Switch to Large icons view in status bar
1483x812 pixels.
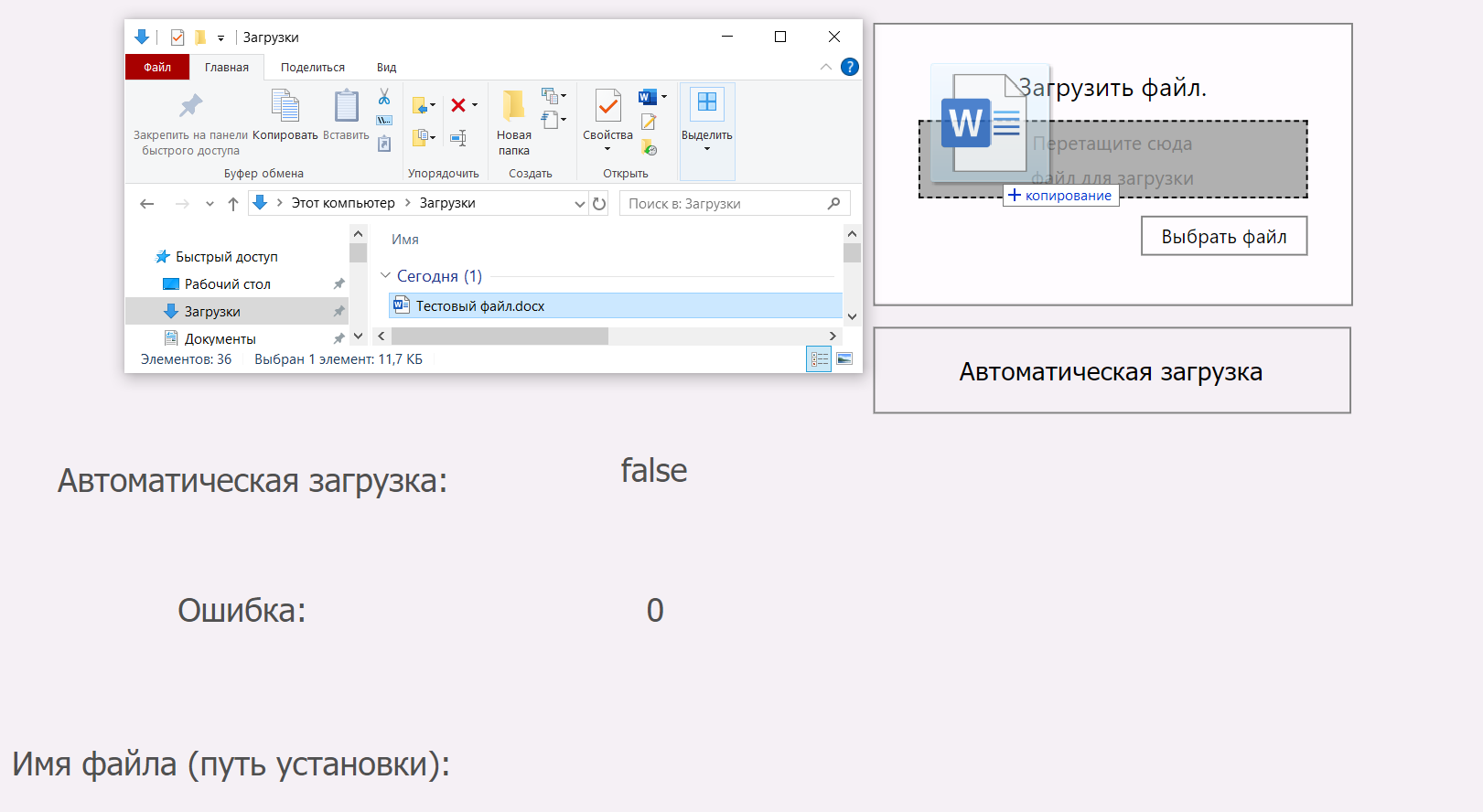(844, 359)
